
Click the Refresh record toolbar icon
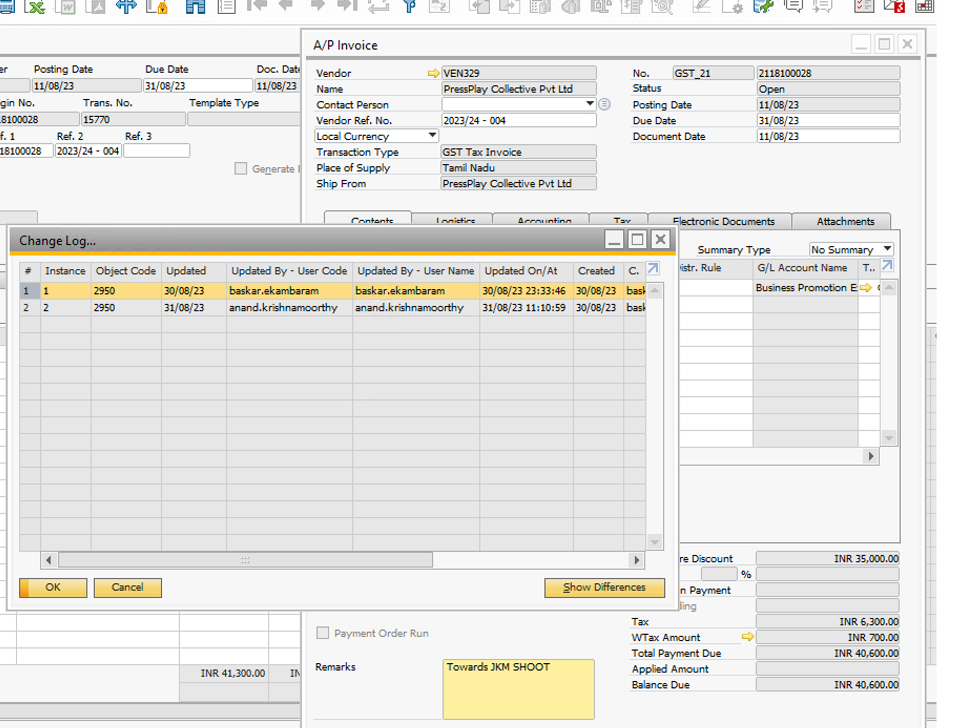379,6
